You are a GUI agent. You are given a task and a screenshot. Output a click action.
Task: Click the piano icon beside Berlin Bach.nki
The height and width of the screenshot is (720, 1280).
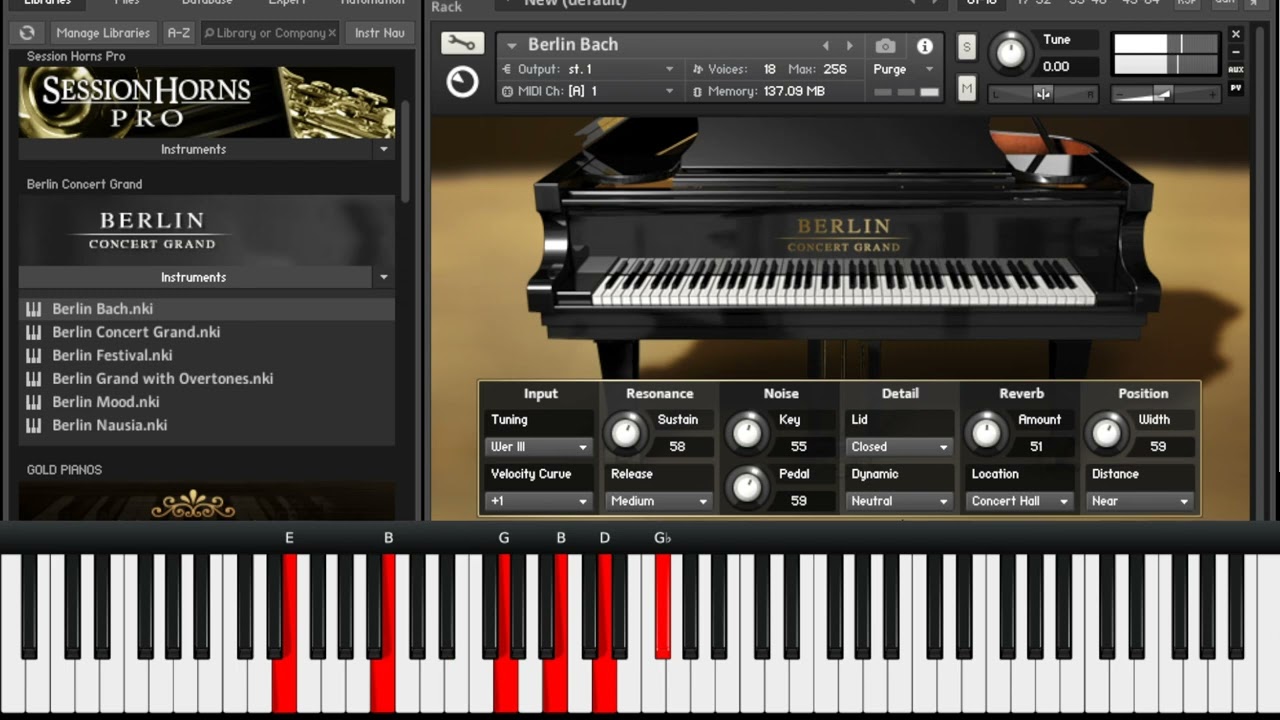pyautogui.click(x=34, y=309)
